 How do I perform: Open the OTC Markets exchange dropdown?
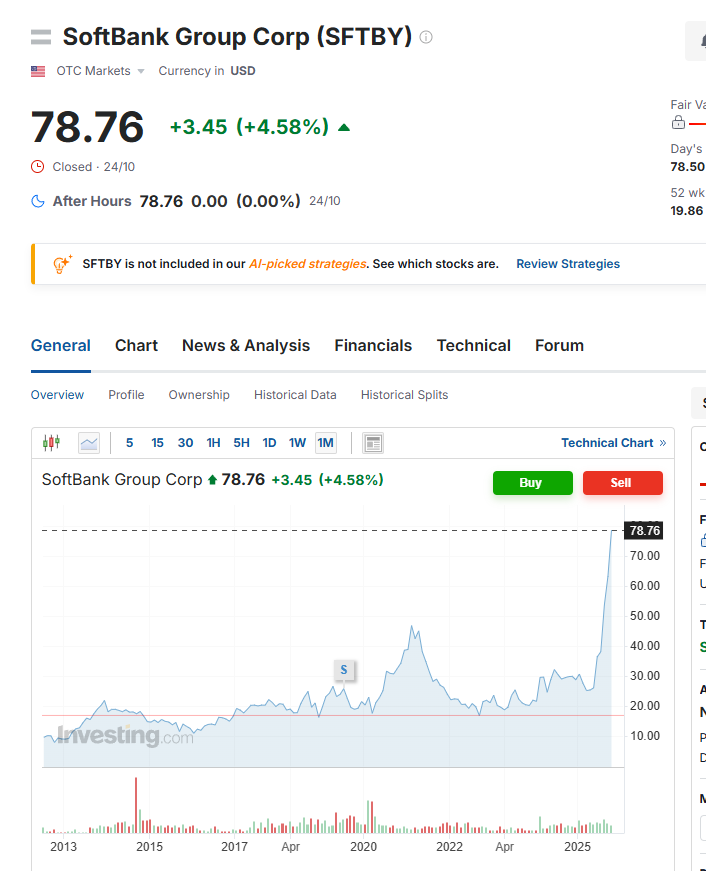coord(100,71)
